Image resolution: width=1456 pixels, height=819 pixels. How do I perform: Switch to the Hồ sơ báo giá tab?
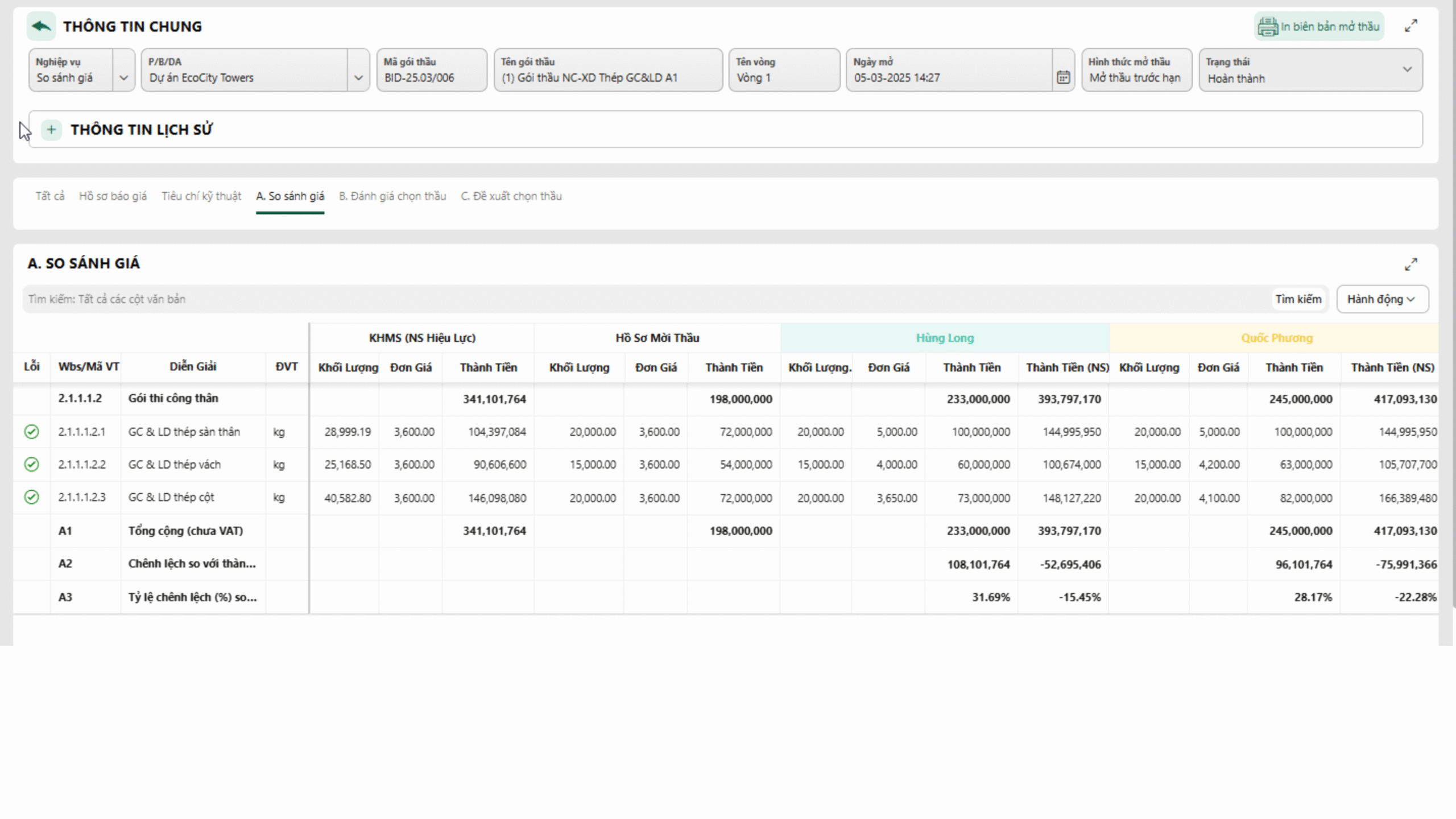click(x=113, y=196)
